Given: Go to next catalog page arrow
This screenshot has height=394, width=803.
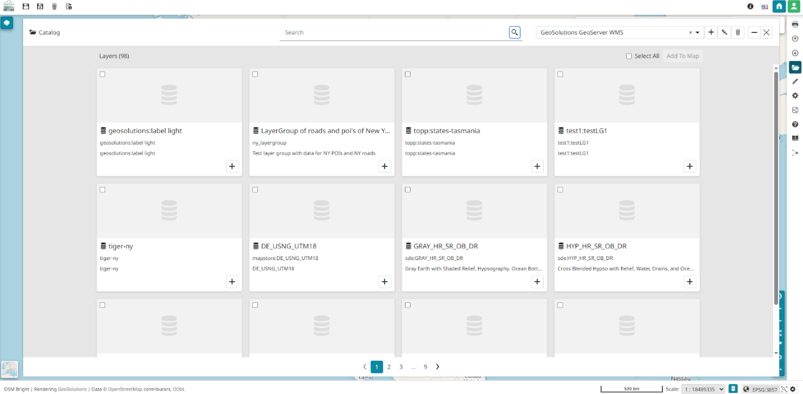Looking at the screenshot, I should 437,367.
